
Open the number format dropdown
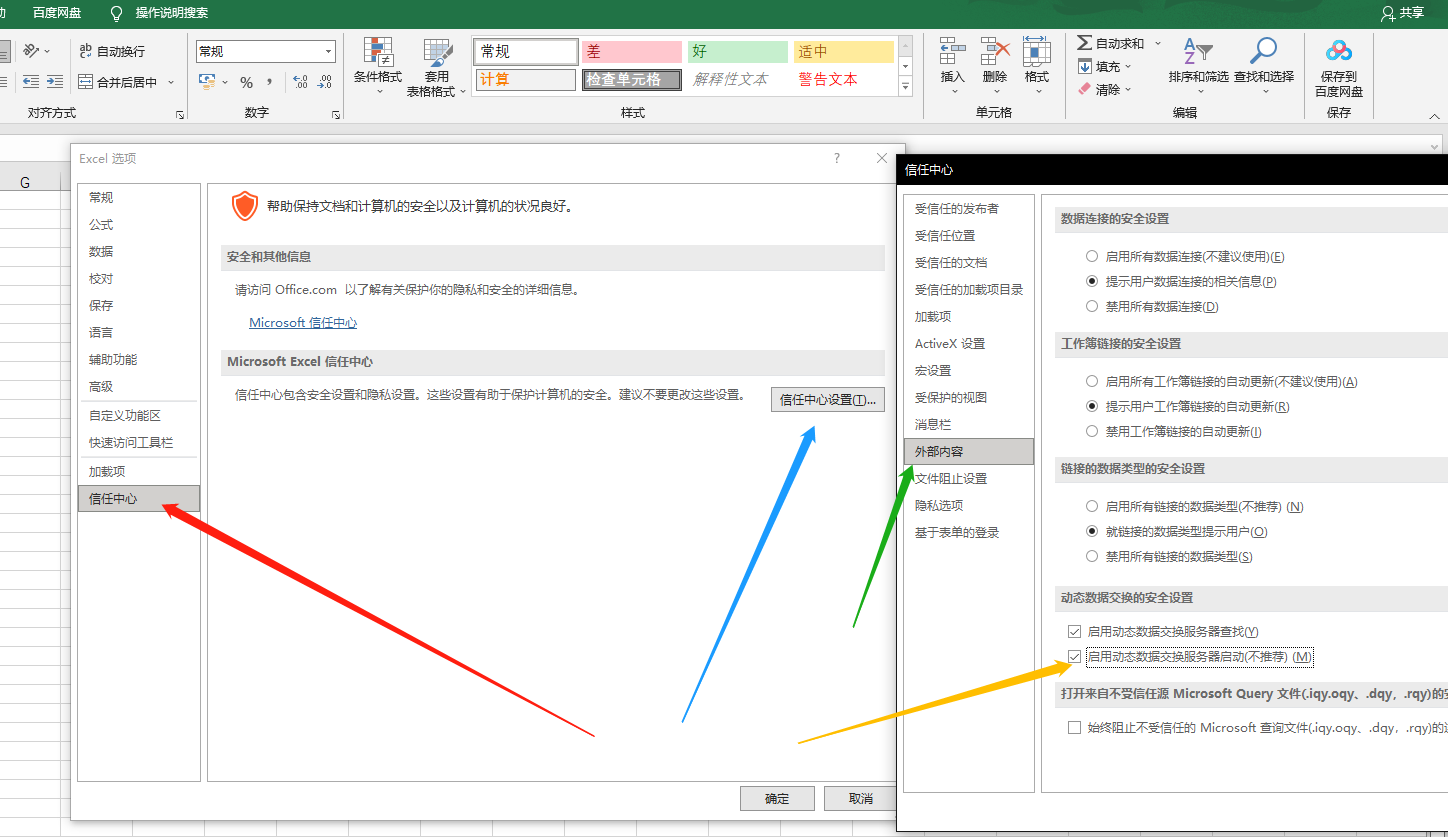tap(329, 52)
